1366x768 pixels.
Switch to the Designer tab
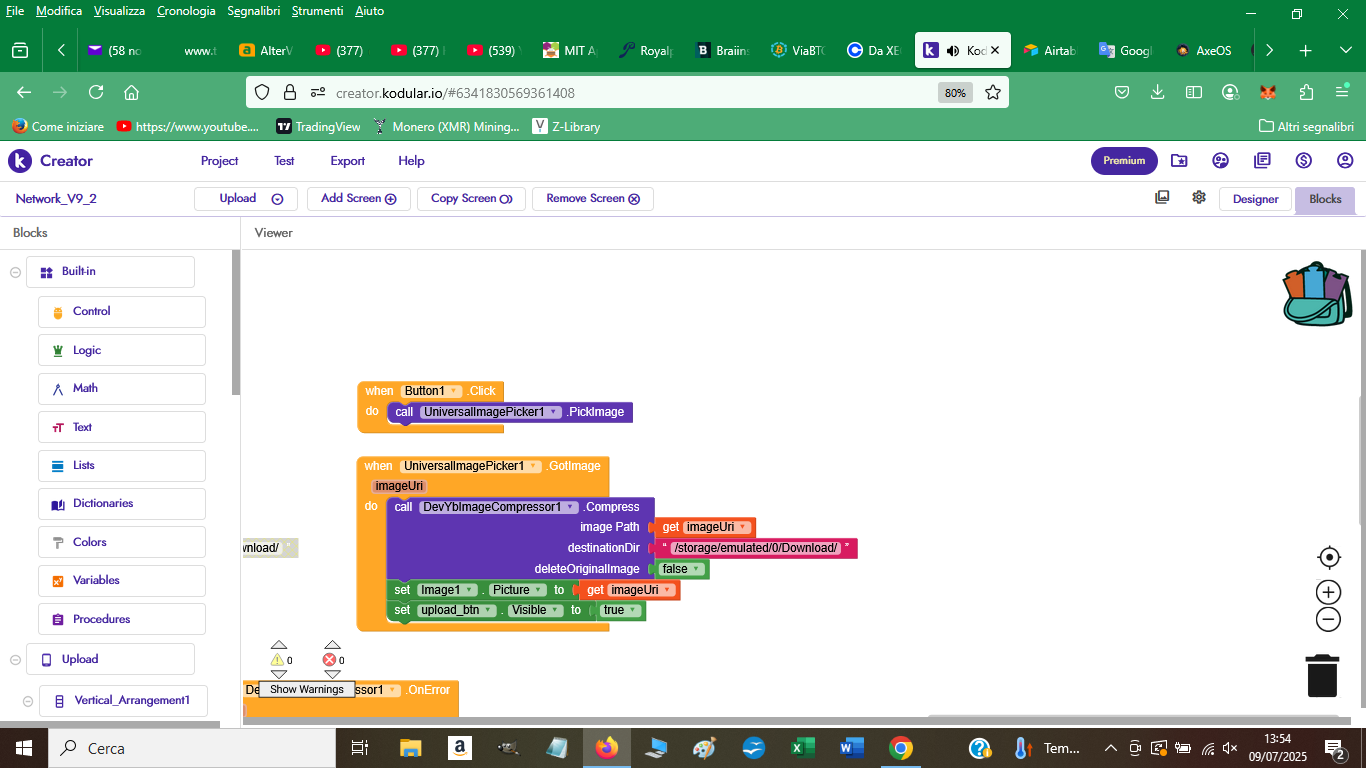(x=1254, y=199)
